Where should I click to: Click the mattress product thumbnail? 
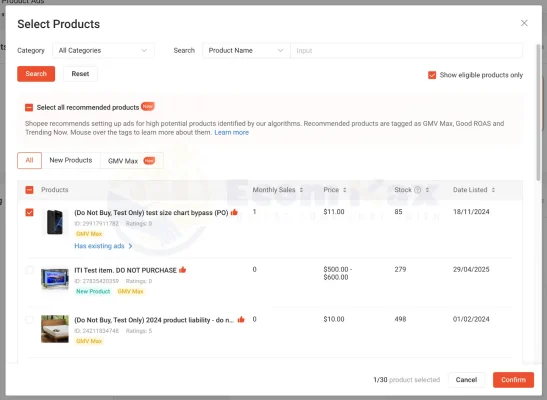[x=55, y=329]
